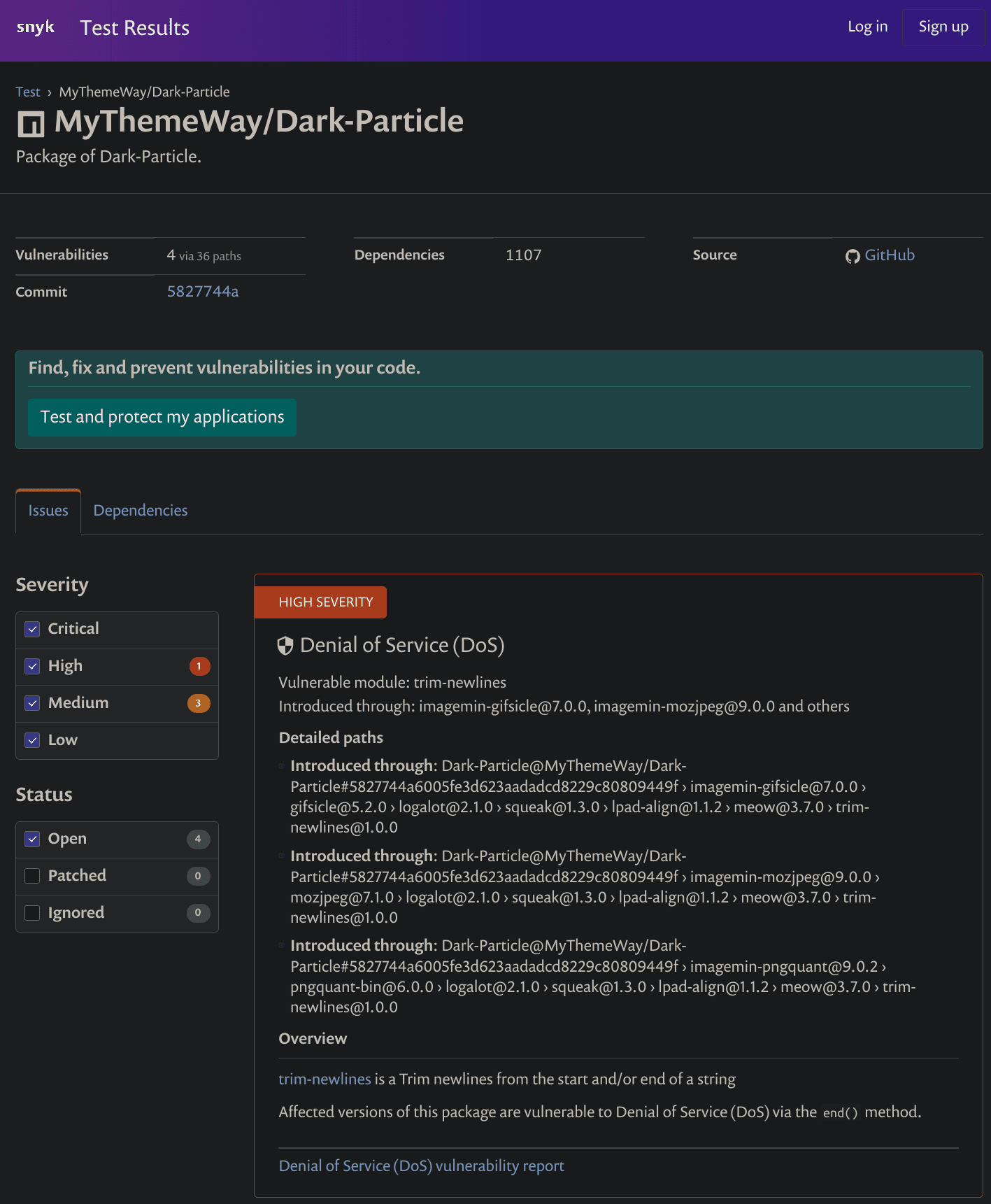Enable the Patched status filter
This screenshot has width=991, height=1204.
pos(32,876)
